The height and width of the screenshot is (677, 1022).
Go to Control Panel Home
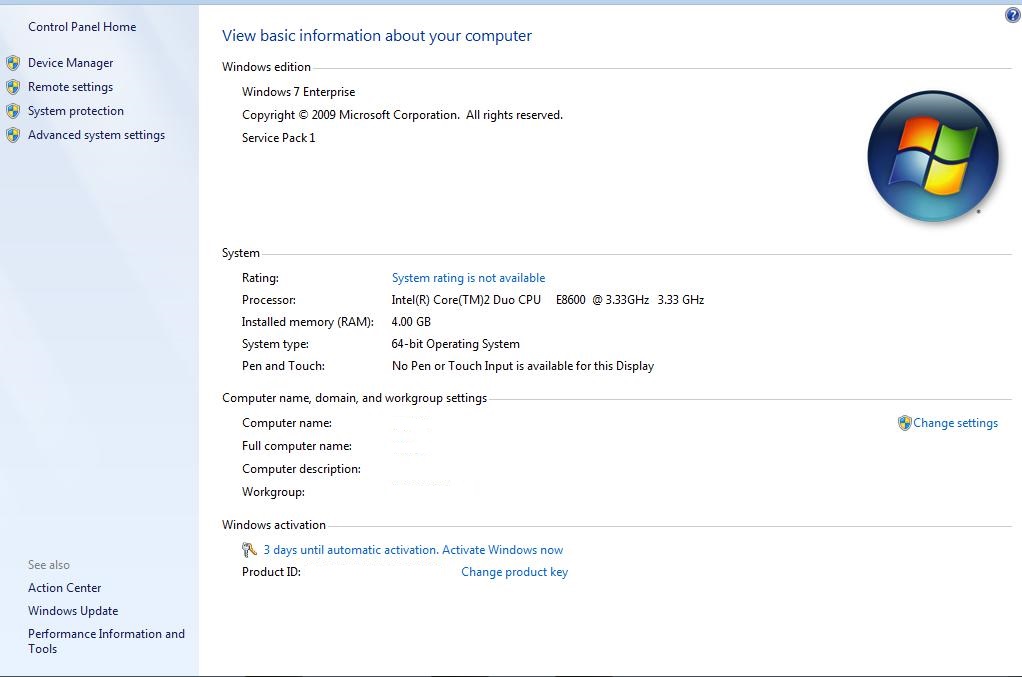pyautogui.click(x=82, y=27)
